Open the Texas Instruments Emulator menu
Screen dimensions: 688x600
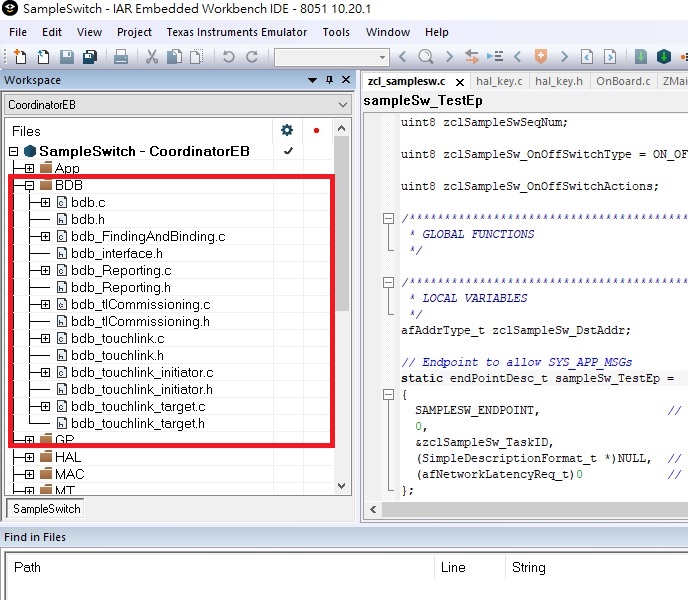(x=236, y=32)
